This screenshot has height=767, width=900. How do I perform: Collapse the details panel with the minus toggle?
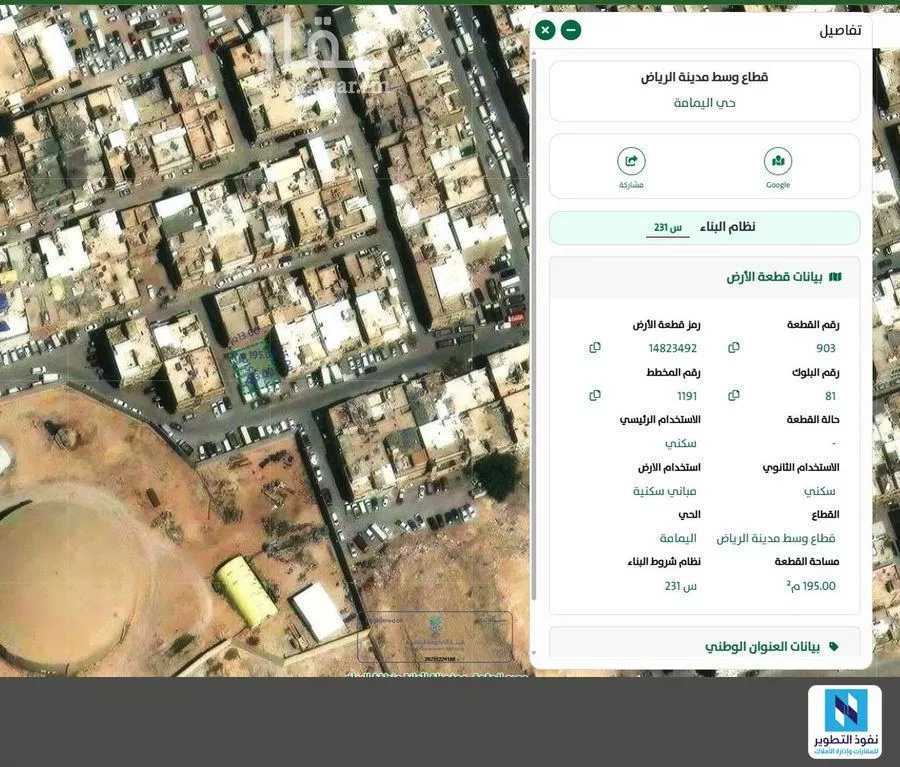(569, 29)
